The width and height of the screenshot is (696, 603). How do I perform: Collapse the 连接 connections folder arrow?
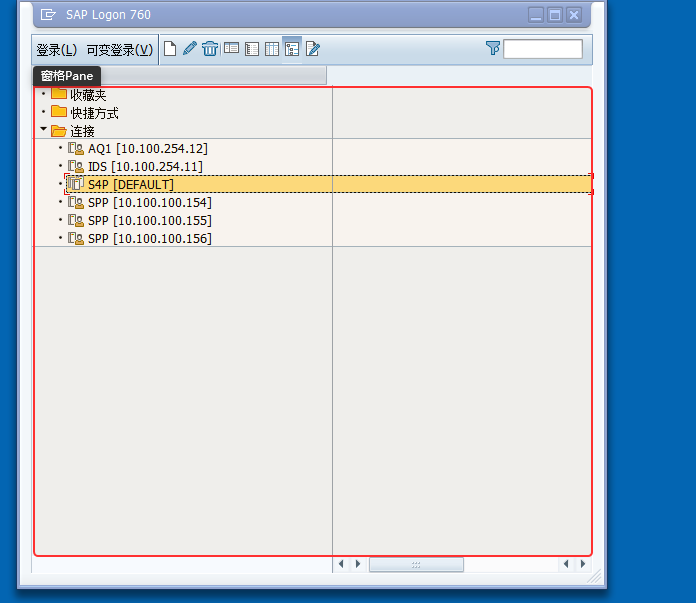[x=44, y=129]
